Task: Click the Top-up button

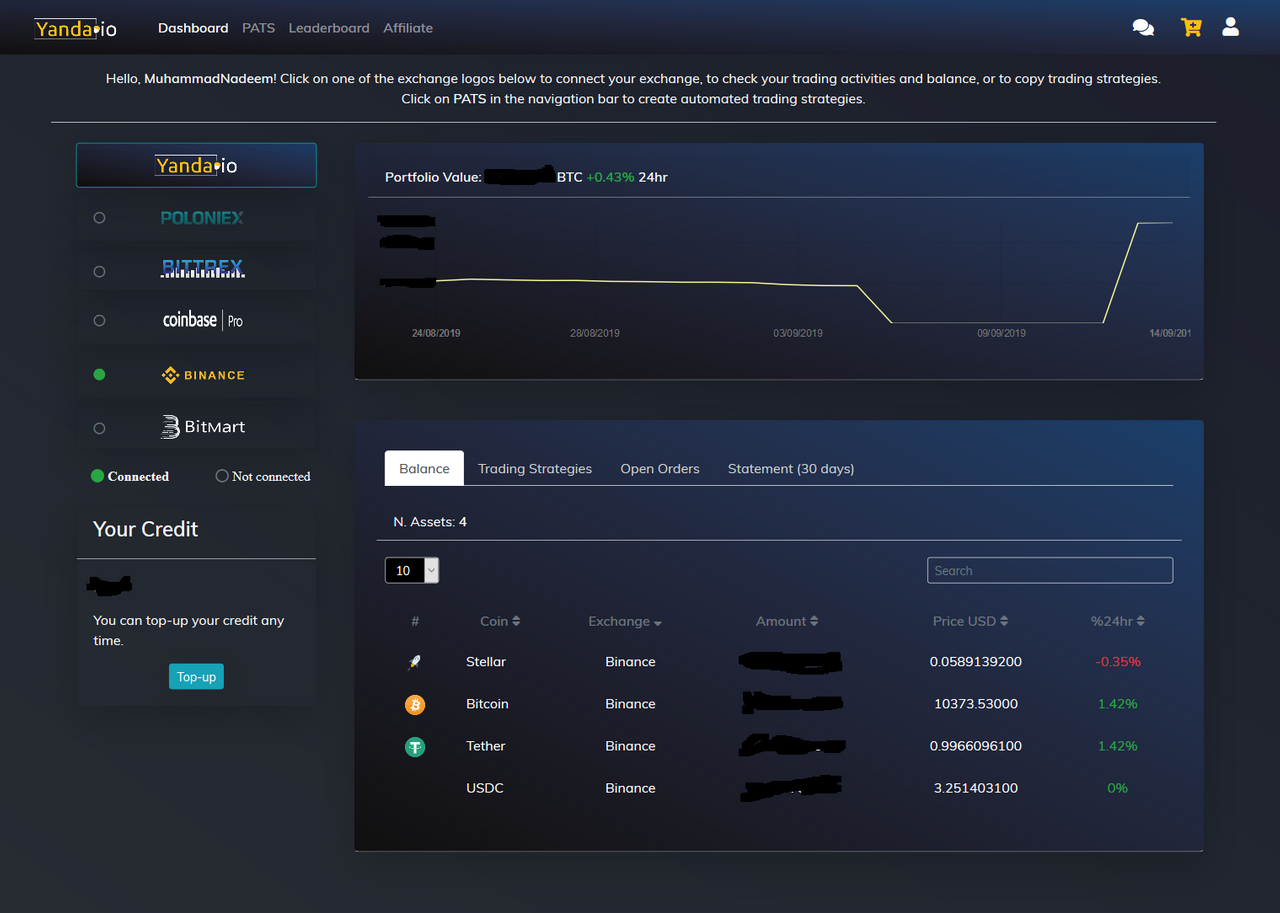Action: [196, 677]
